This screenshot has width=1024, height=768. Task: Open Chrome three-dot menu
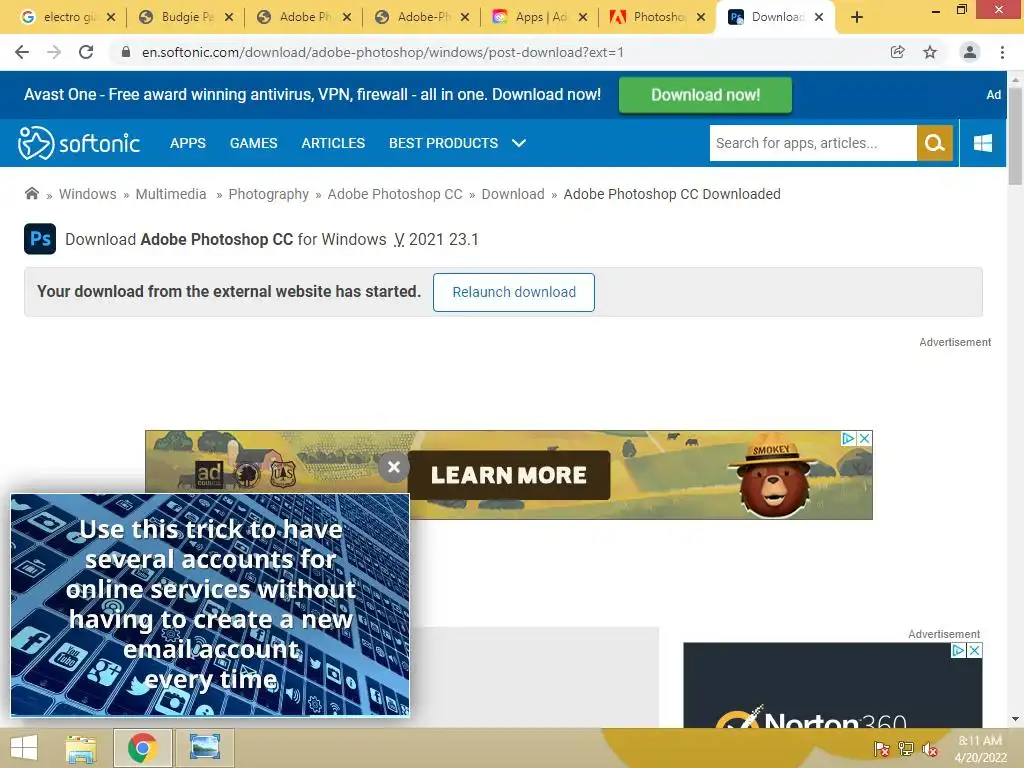tap(1002, 52)
